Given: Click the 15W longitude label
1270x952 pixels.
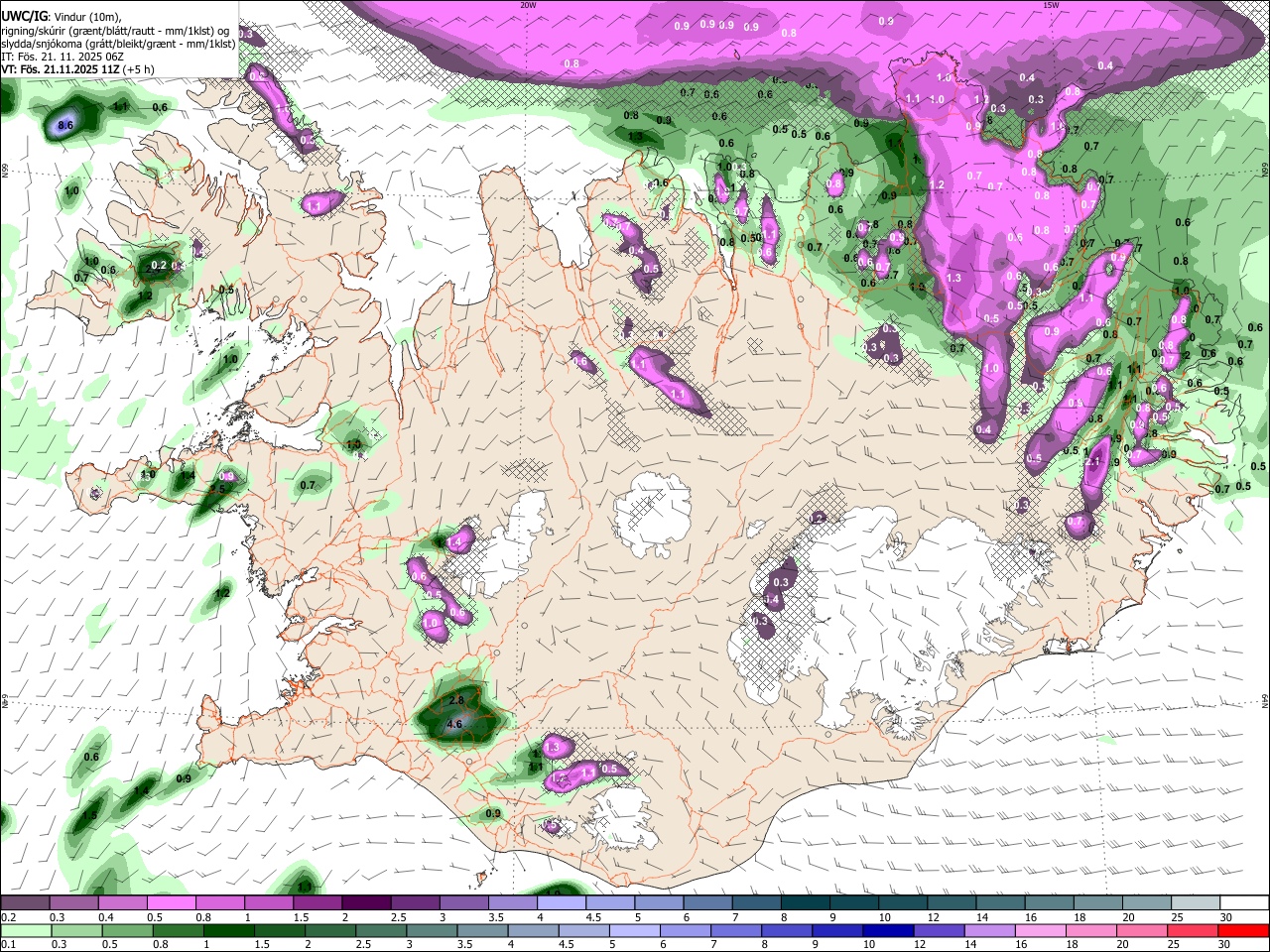Looking at the screenshot, I should pos(1051,4).
